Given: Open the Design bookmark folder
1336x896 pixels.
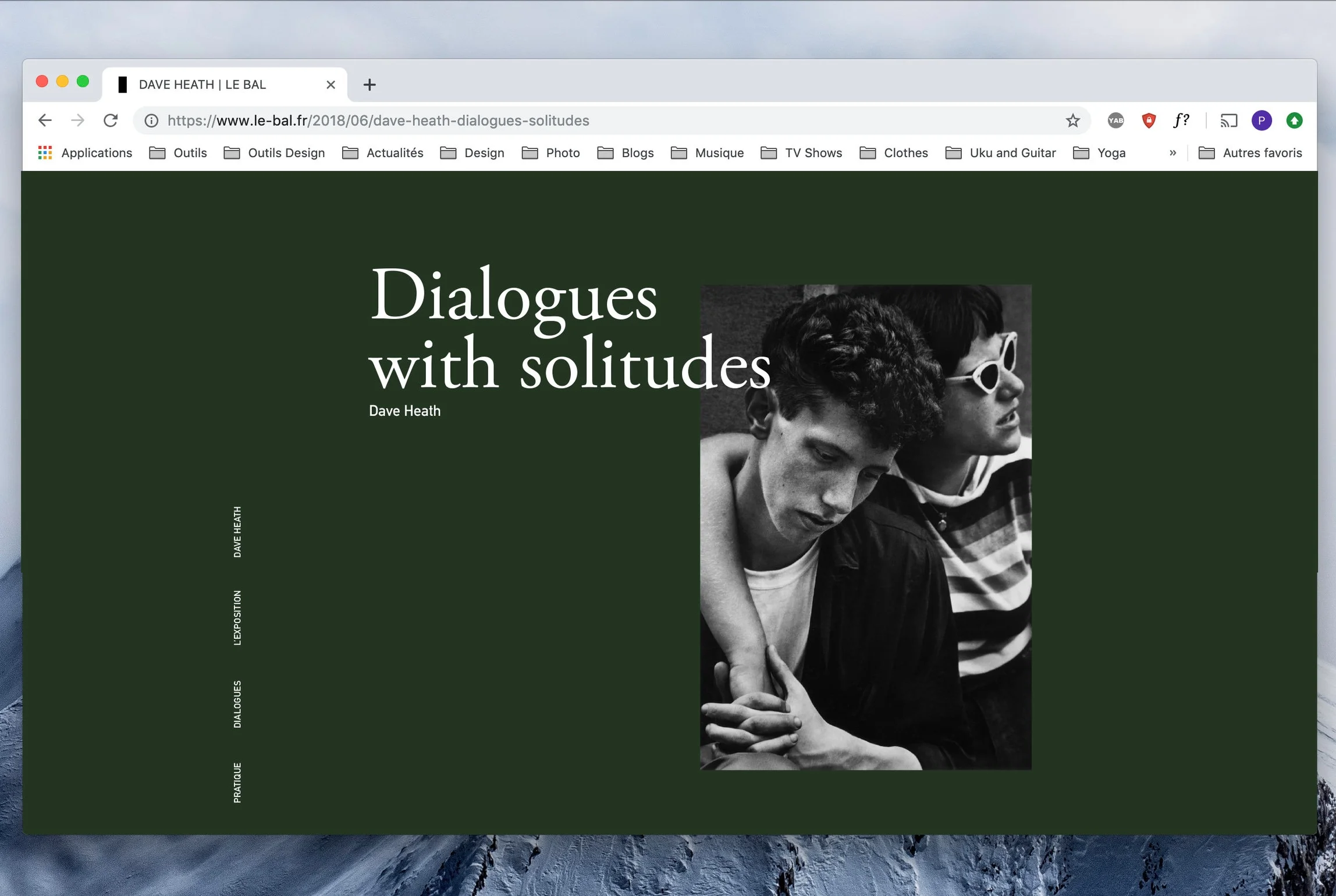Looking at the screenshot, I should click(472, 153).
